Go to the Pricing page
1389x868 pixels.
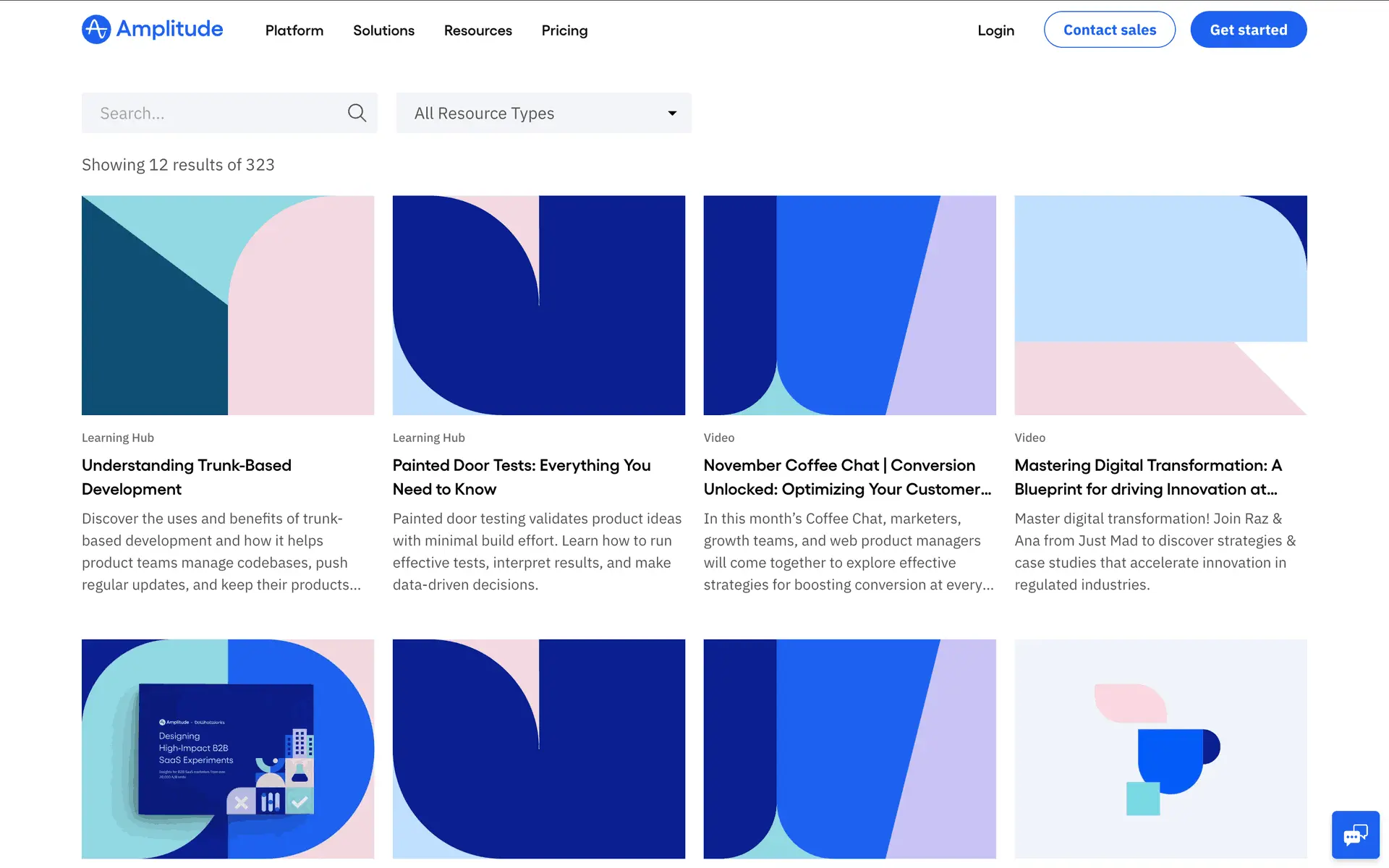tap(564, 30)
